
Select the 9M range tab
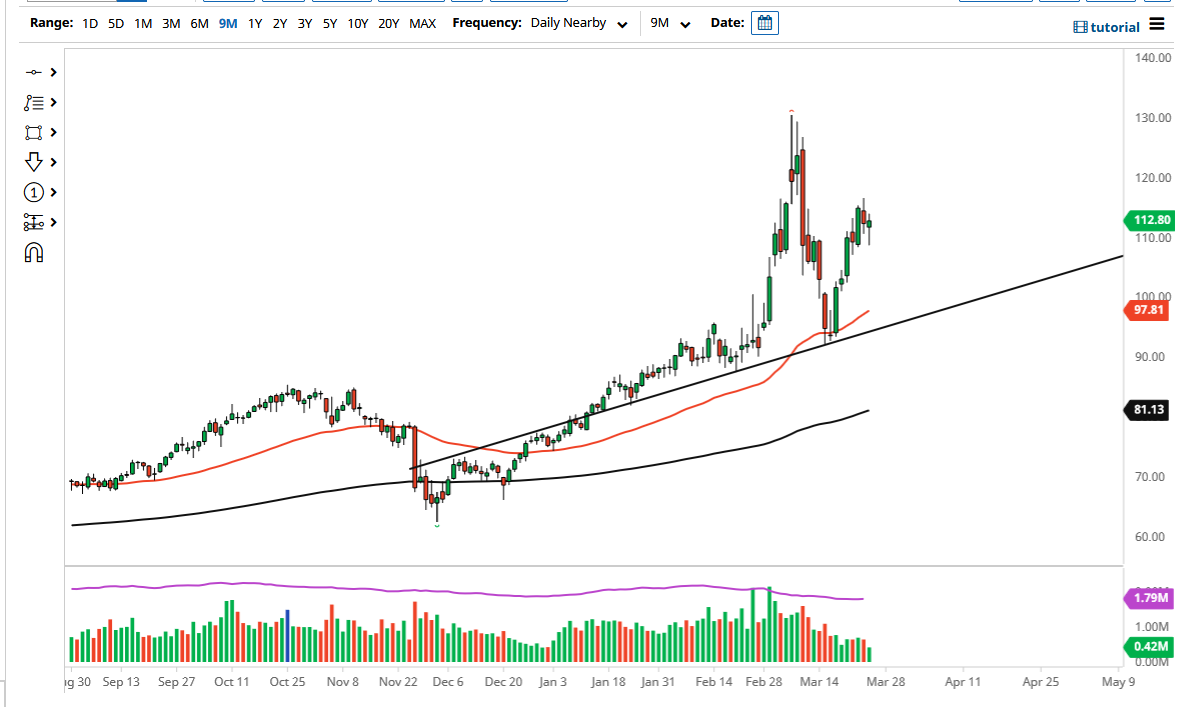point(227,23)
